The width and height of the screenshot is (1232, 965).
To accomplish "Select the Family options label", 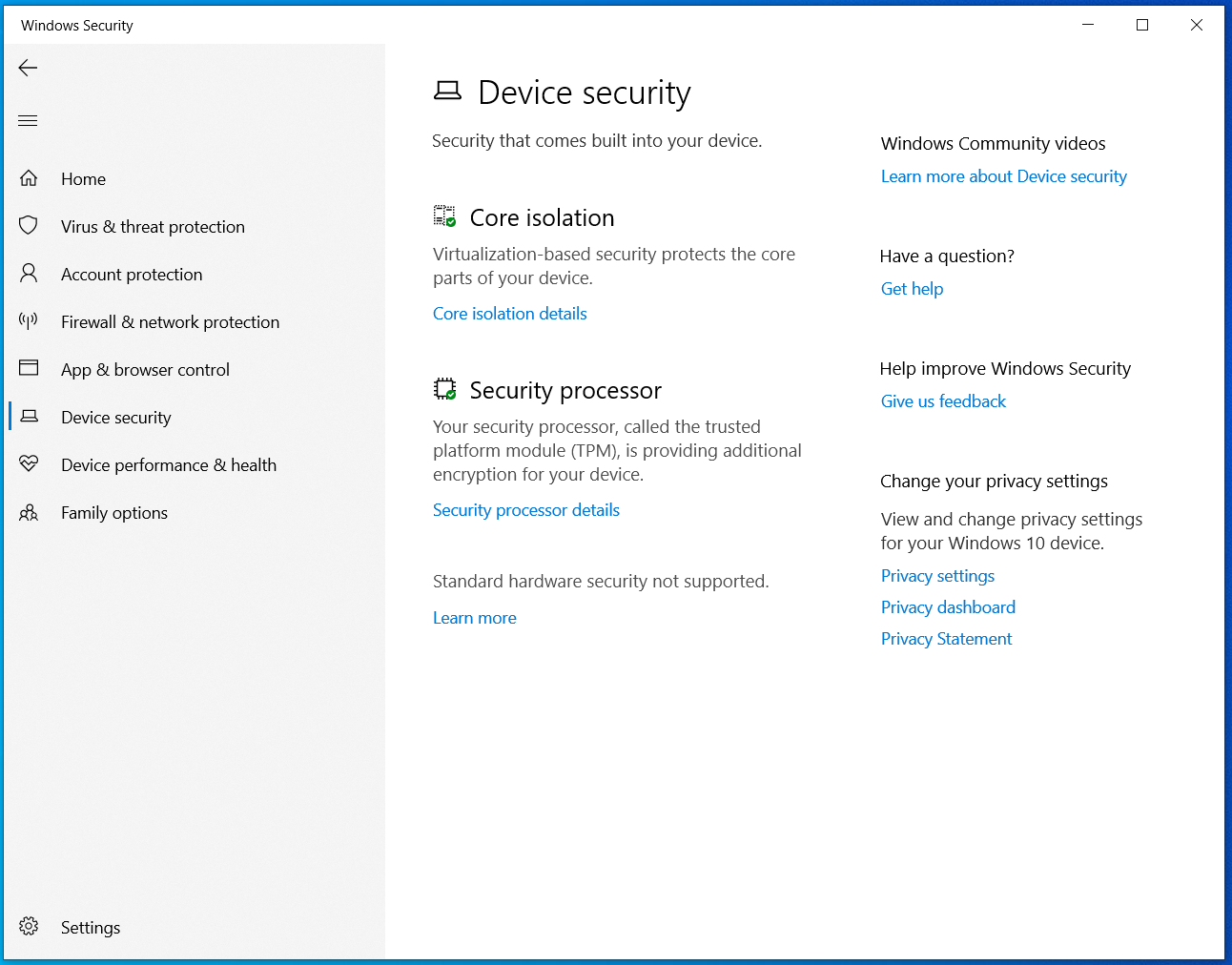I will pyautogui.click(x=114, y=513).
